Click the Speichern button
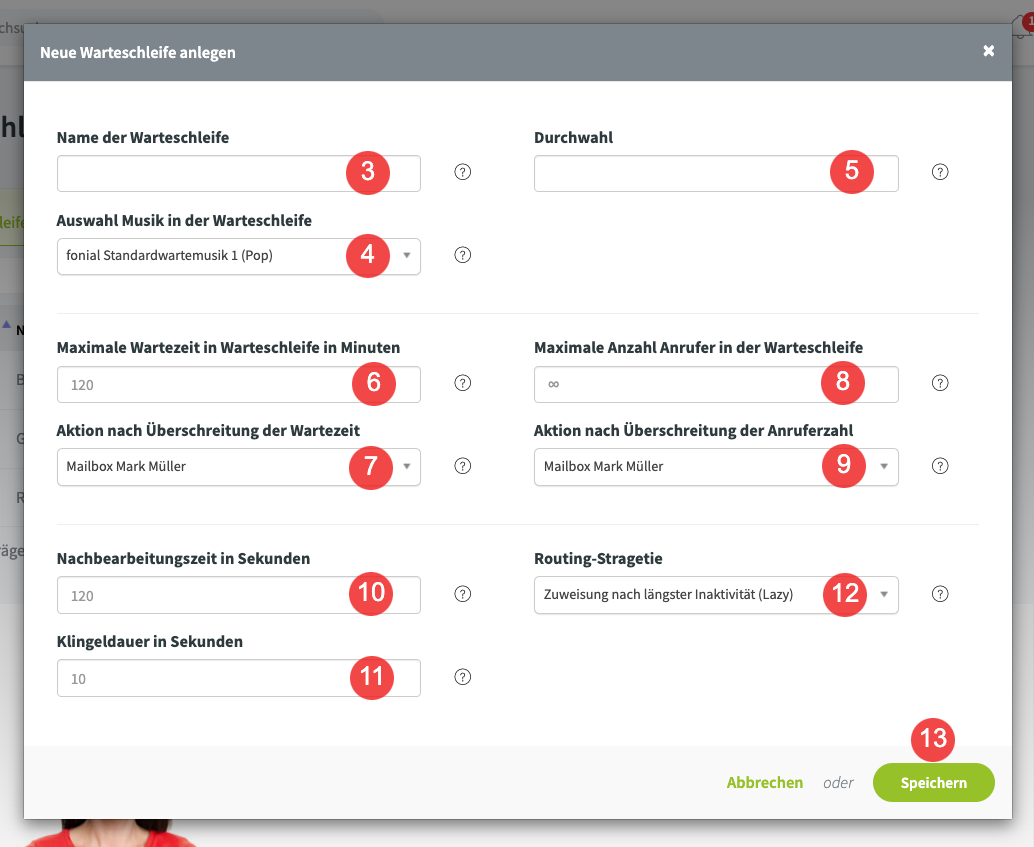Image resolution: width=1034 pixels, height=847 pixels. [x=934, y=783]
